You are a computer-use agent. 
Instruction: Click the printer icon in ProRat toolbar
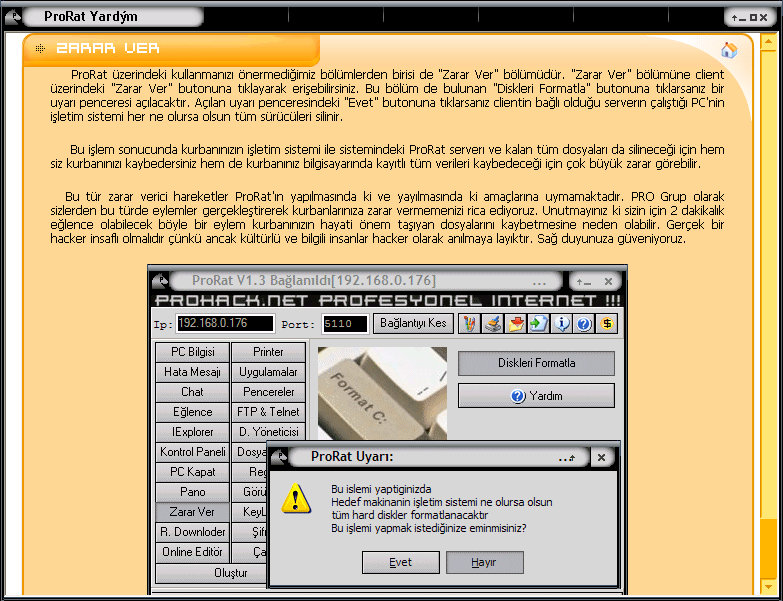pos(493,323)
